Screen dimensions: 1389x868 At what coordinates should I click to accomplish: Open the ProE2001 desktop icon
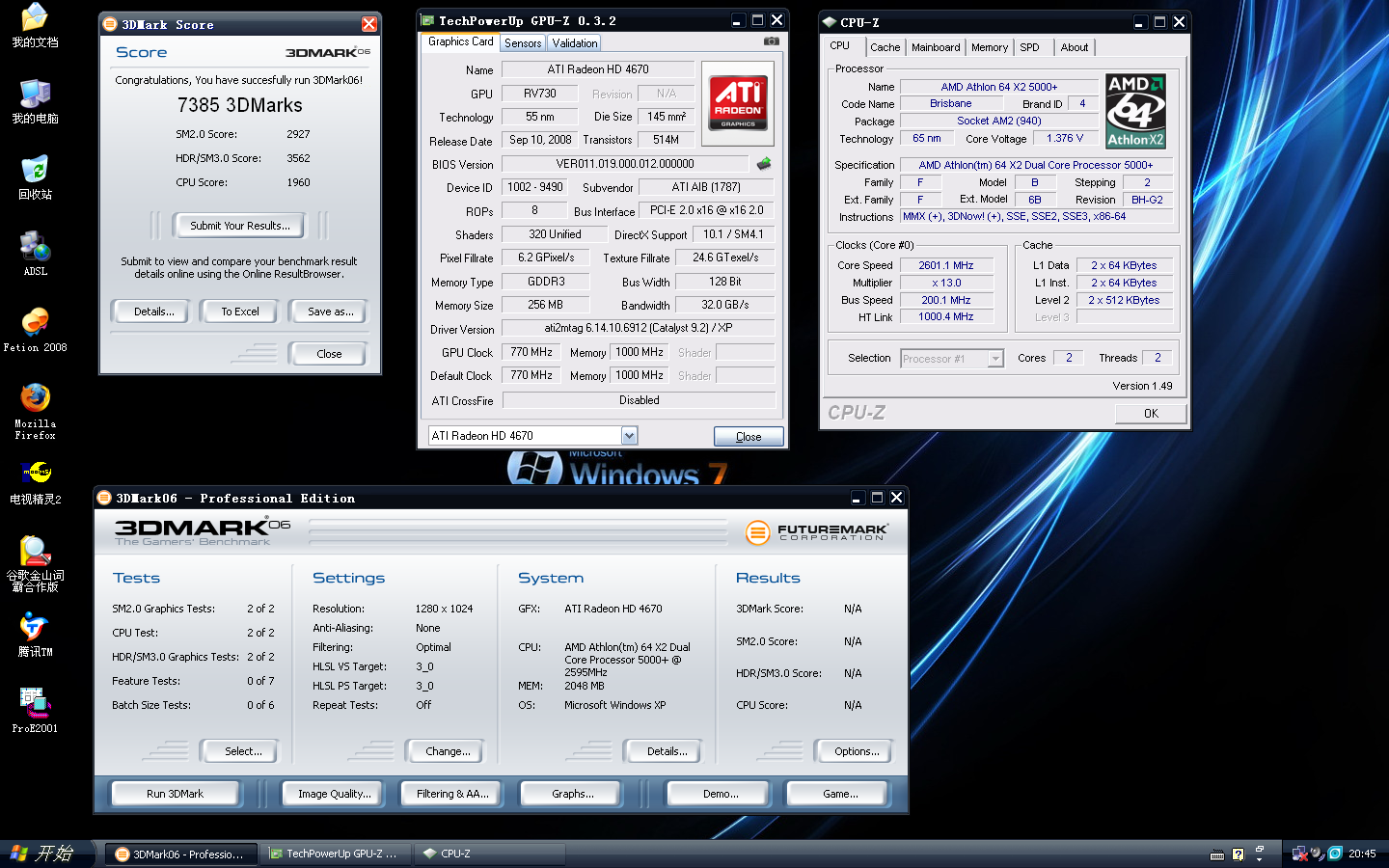(x=35, y=711)
